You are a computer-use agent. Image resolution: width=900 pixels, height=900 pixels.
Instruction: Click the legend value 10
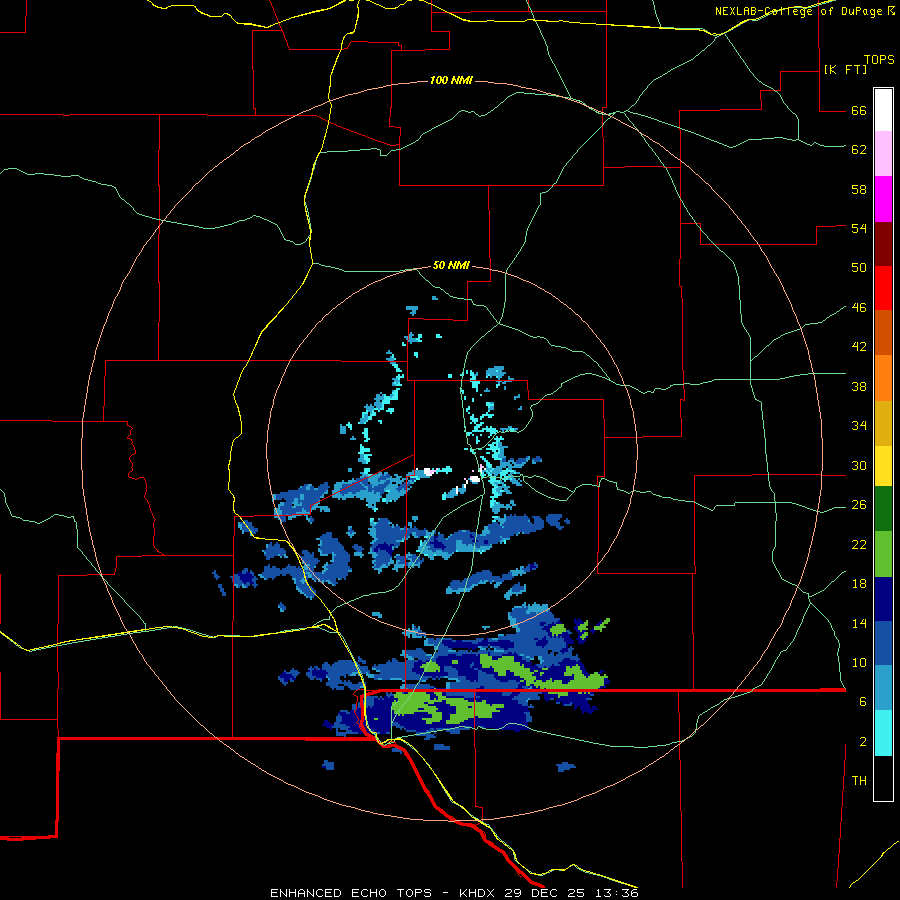click(x=859, y=662)
